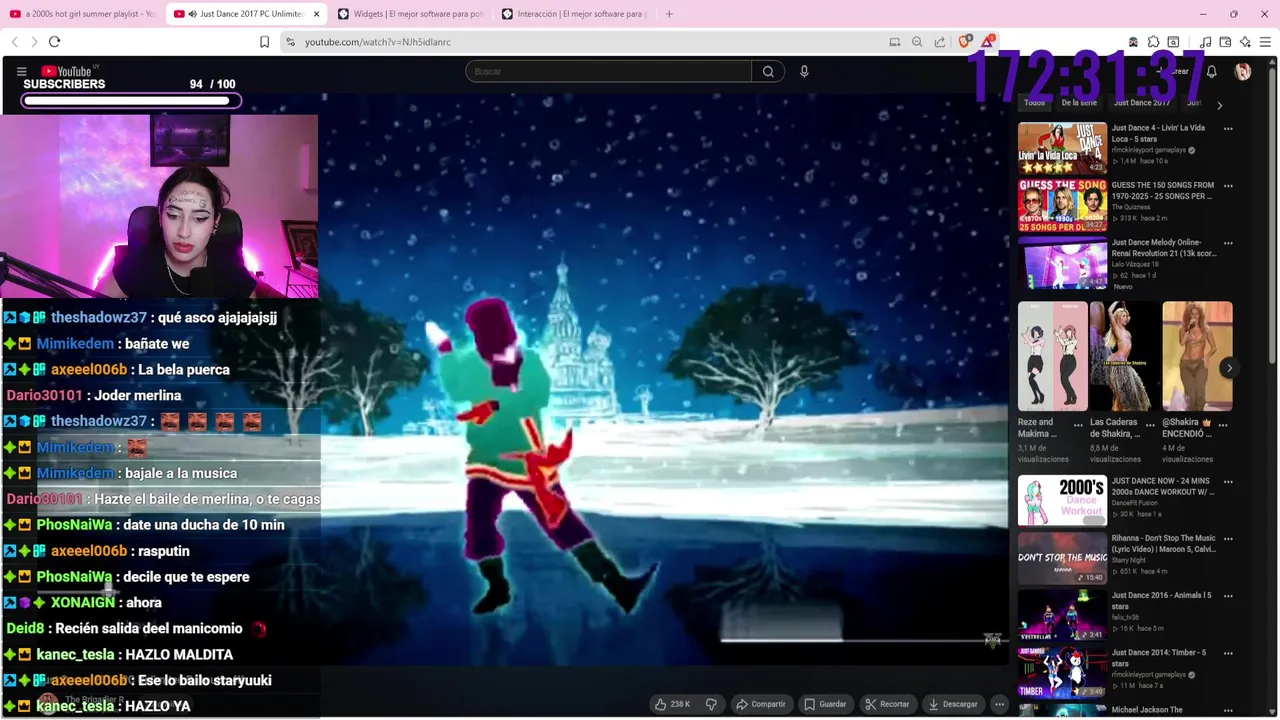Image resolution: width=1280 pixels, height=720 pixels.
Task: Open Brave Shields lion icon
Action: pos(964,42)
